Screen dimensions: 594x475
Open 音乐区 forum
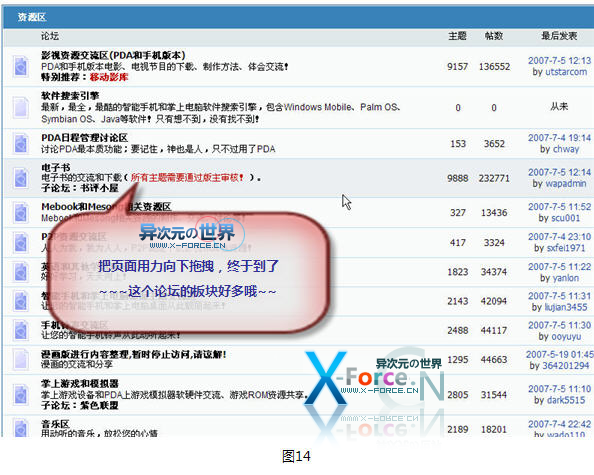(55, 424)
